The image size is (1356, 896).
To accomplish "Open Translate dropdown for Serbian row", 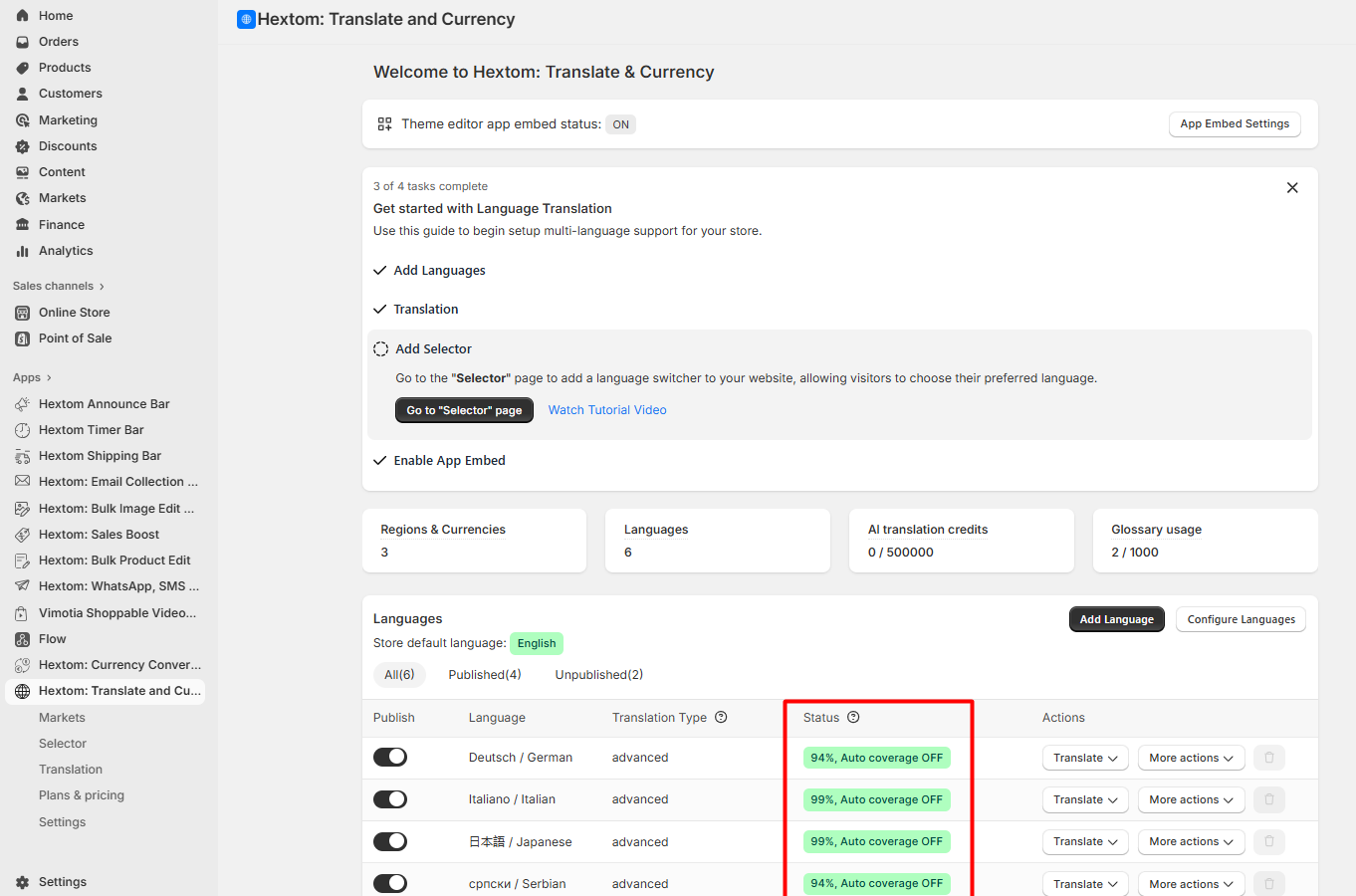I will coord(1085,884).
